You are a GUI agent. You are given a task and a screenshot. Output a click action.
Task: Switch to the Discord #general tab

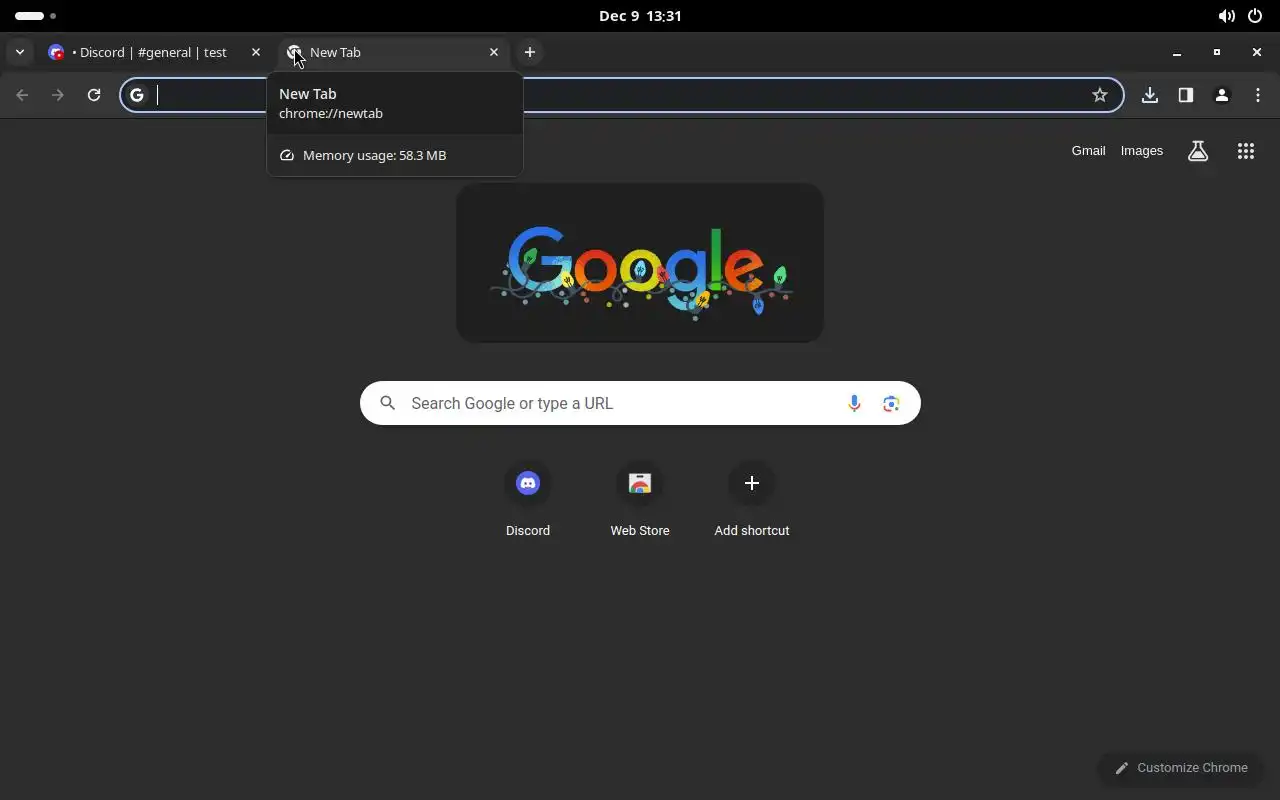155,52
